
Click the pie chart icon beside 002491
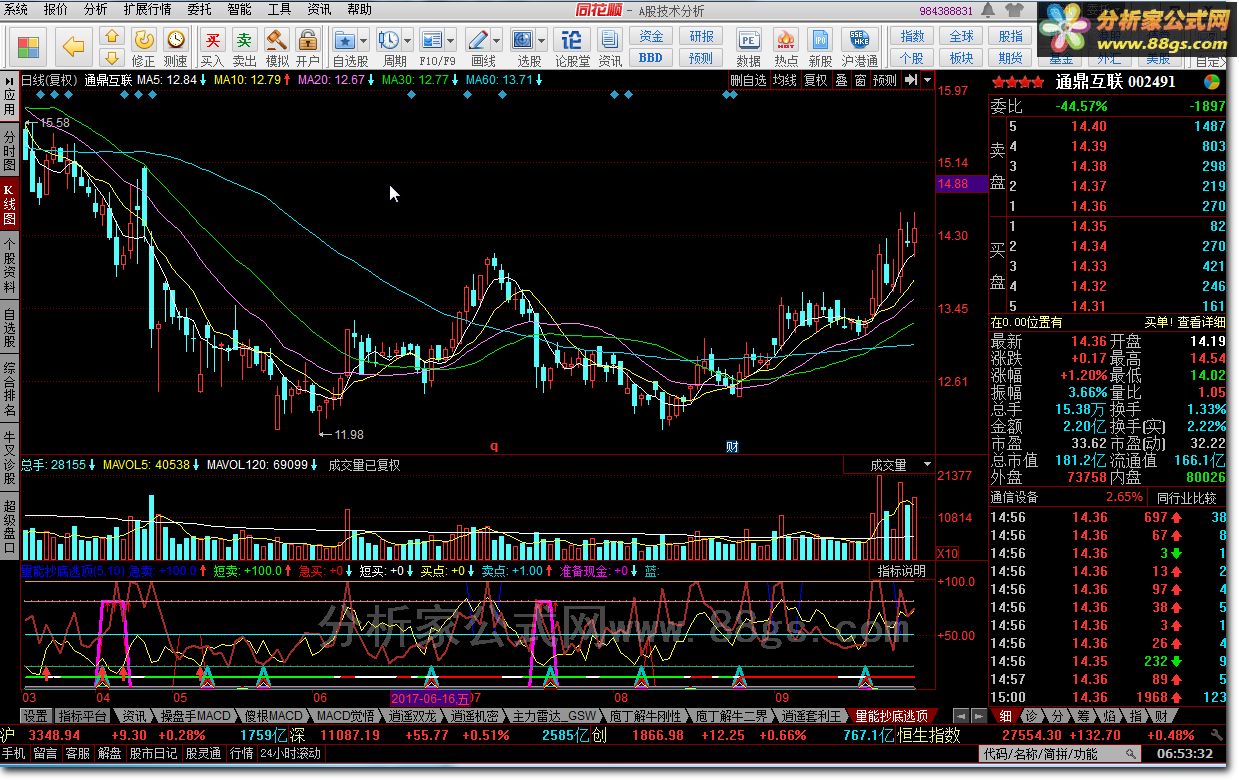click(1211, 81)
